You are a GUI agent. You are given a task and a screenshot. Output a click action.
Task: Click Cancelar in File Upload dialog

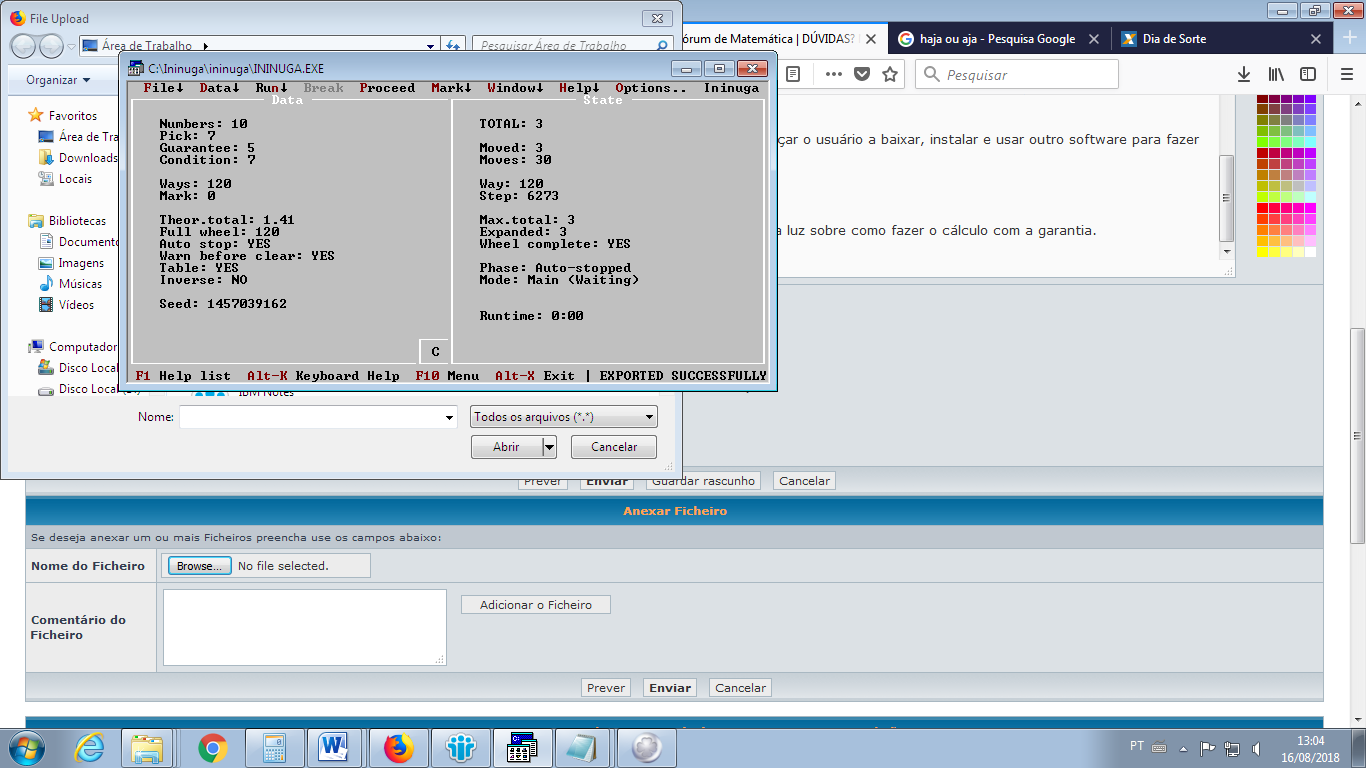[614, 447]
